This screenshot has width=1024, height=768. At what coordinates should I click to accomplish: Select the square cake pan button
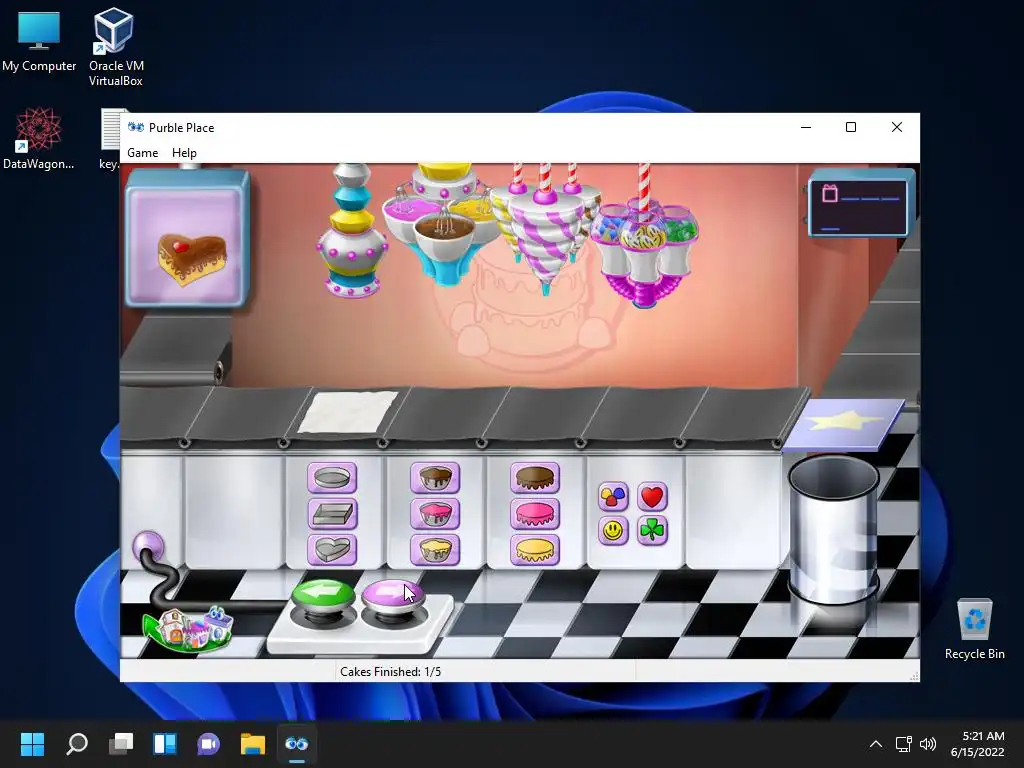pos(332,514)
